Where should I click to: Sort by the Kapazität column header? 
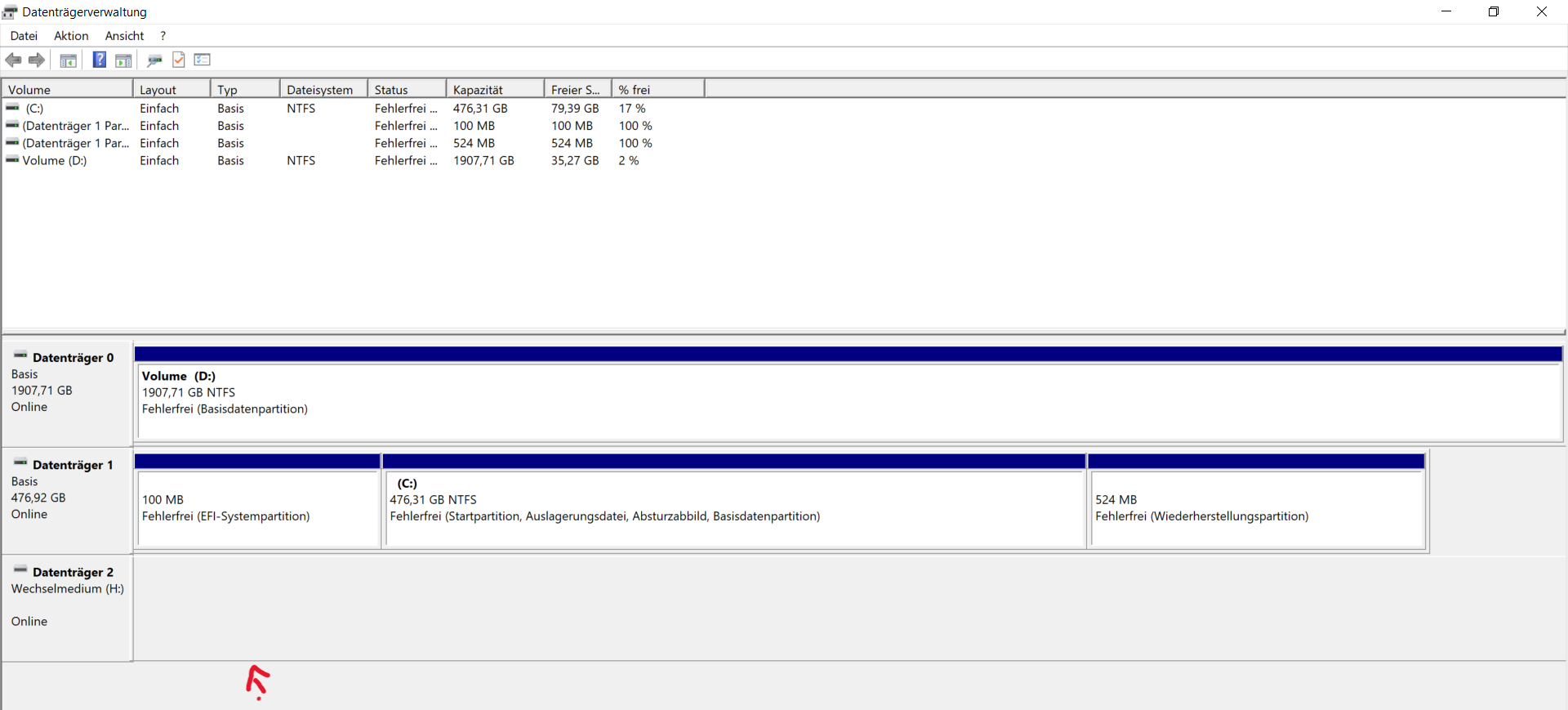pos(495,89)
